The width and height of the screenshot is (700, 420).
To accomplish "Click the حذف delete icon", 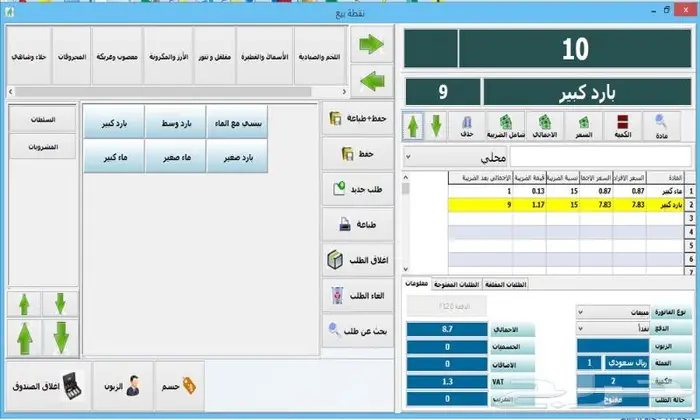I will click(x=467, y=126).
